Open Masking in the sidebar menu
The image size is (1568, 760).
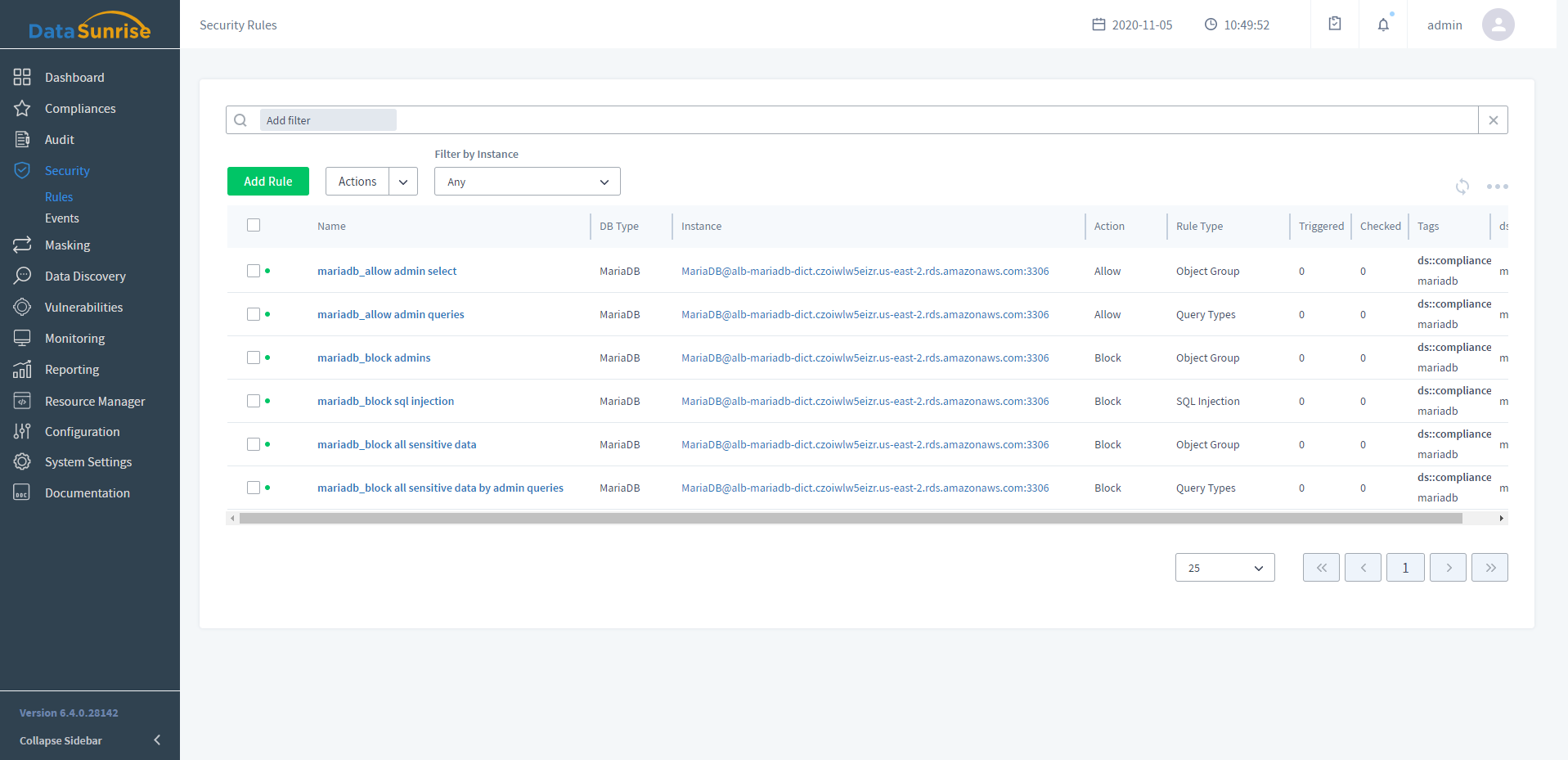pos(67,245)
